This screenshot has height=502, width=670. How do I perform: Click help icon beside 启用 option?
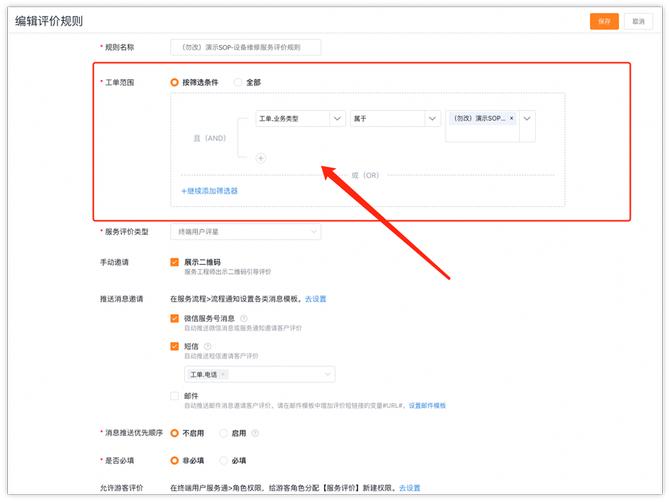coord(255,433)
